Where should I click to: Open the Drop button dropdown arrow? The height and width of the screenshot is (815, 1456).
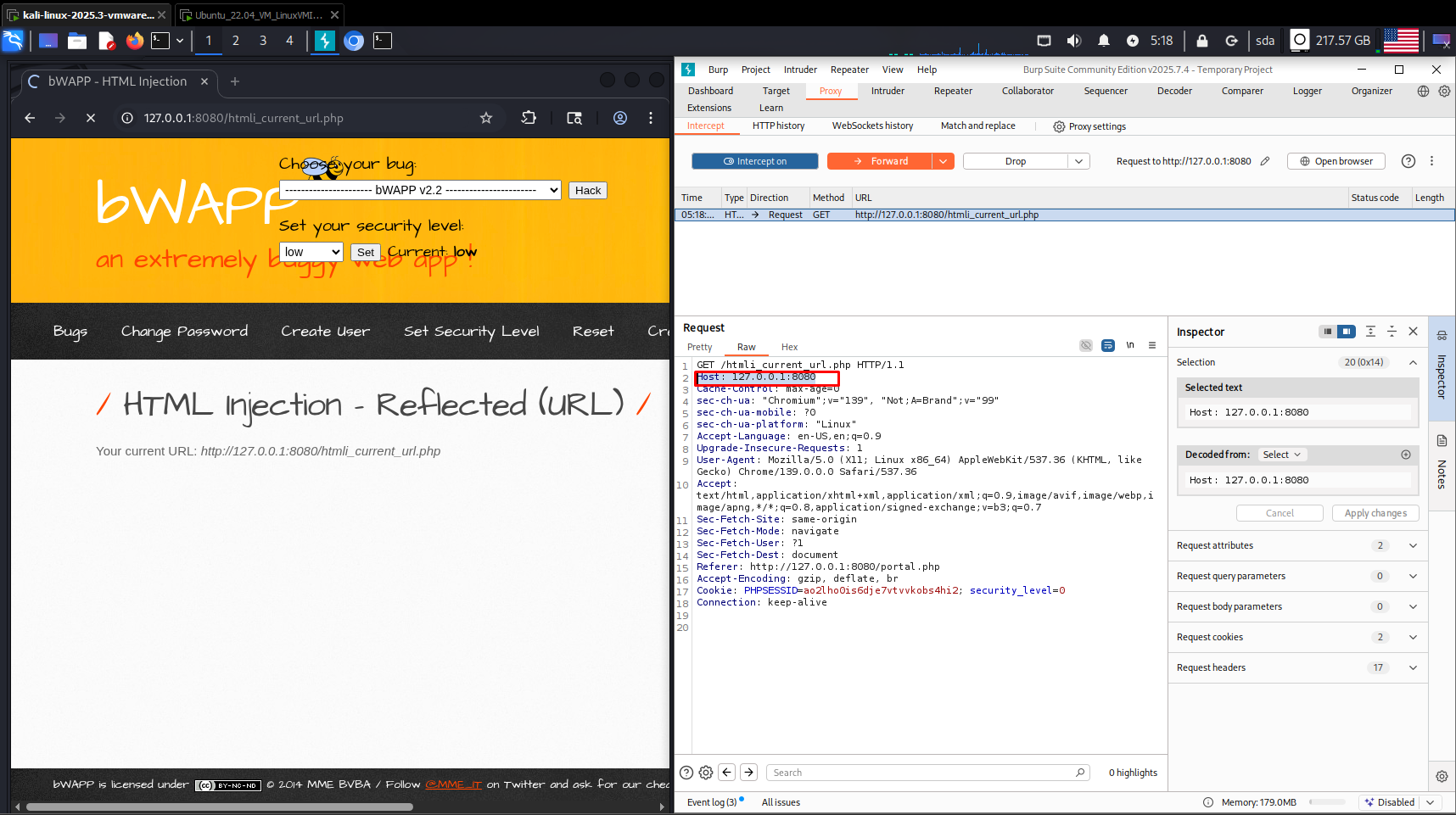point(1078,161)
